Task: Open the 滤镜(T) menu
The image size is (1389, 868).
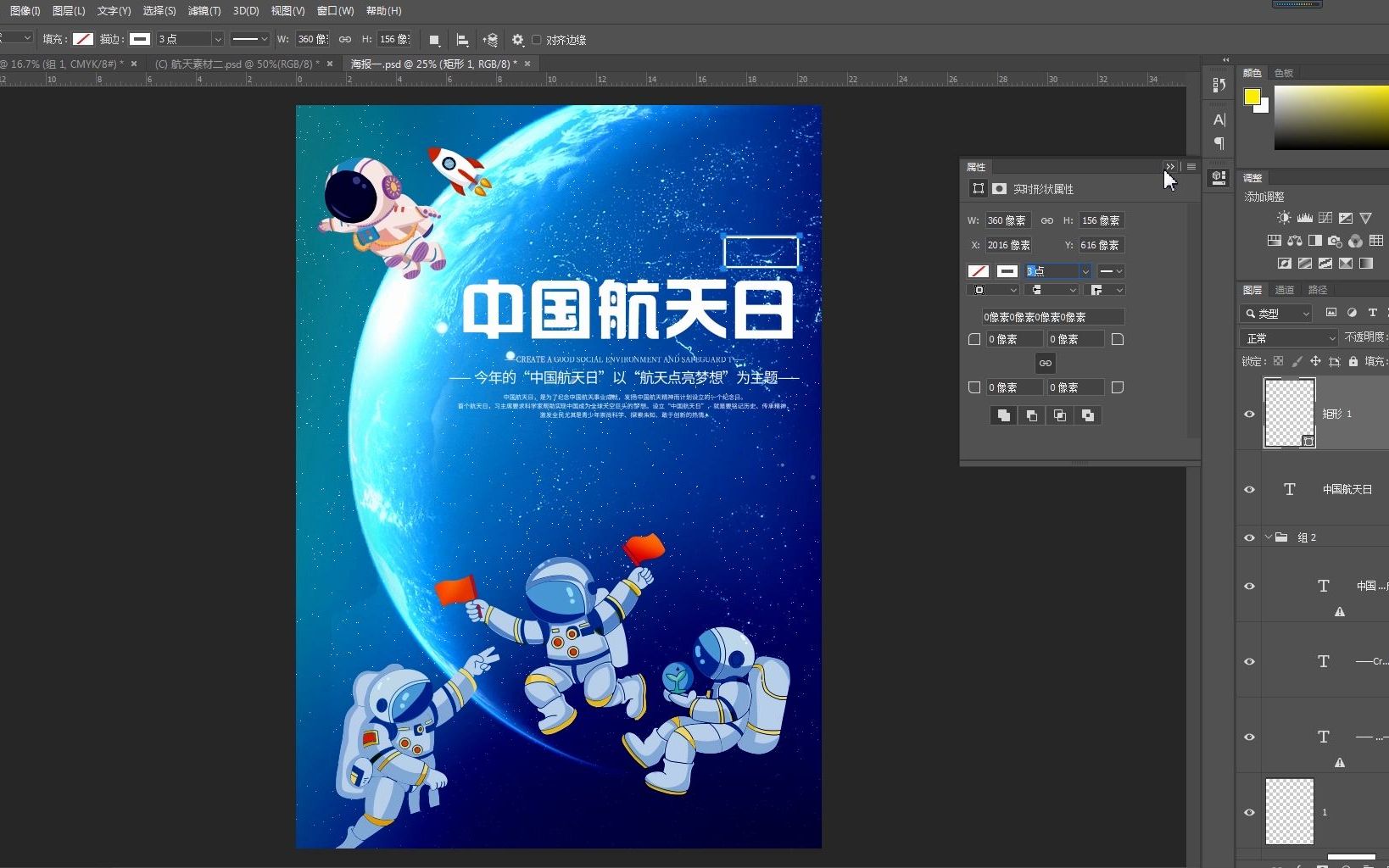Action: 204,11
